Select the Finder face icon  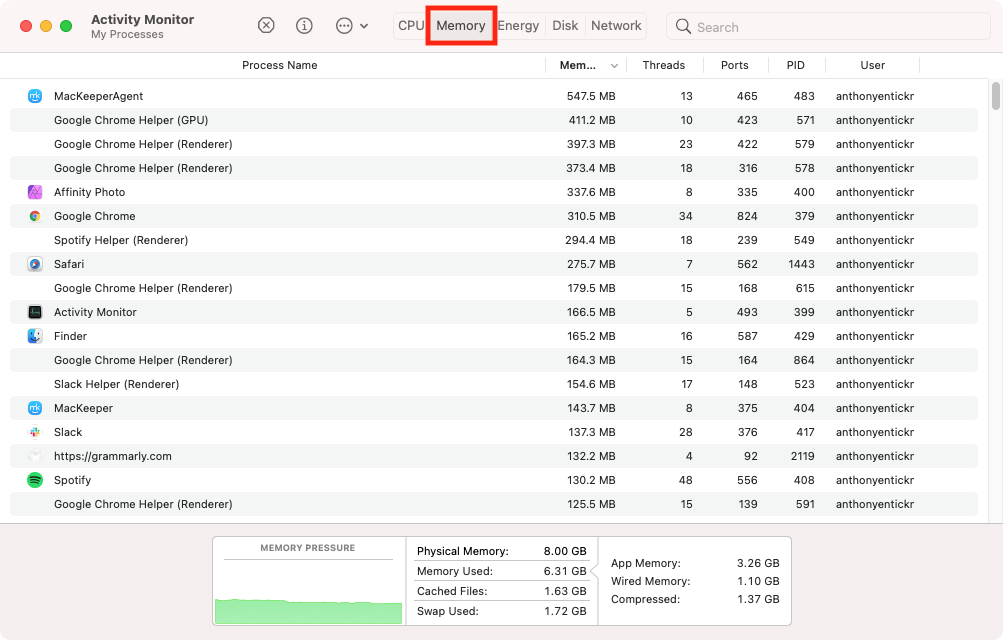(35, 336)
